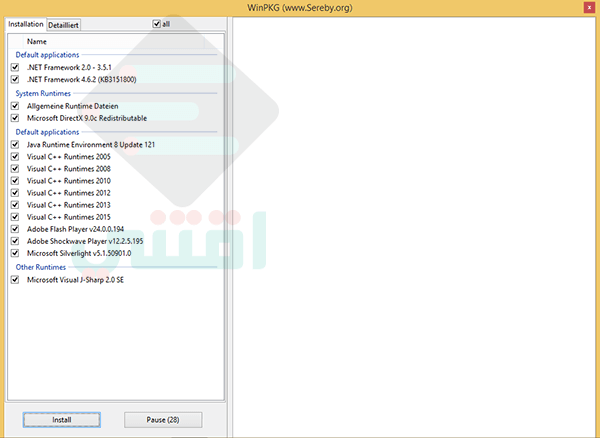Uncheck Microsoft Visual J-Sharp 2.0 SE checkbox

tap(15, 280)
